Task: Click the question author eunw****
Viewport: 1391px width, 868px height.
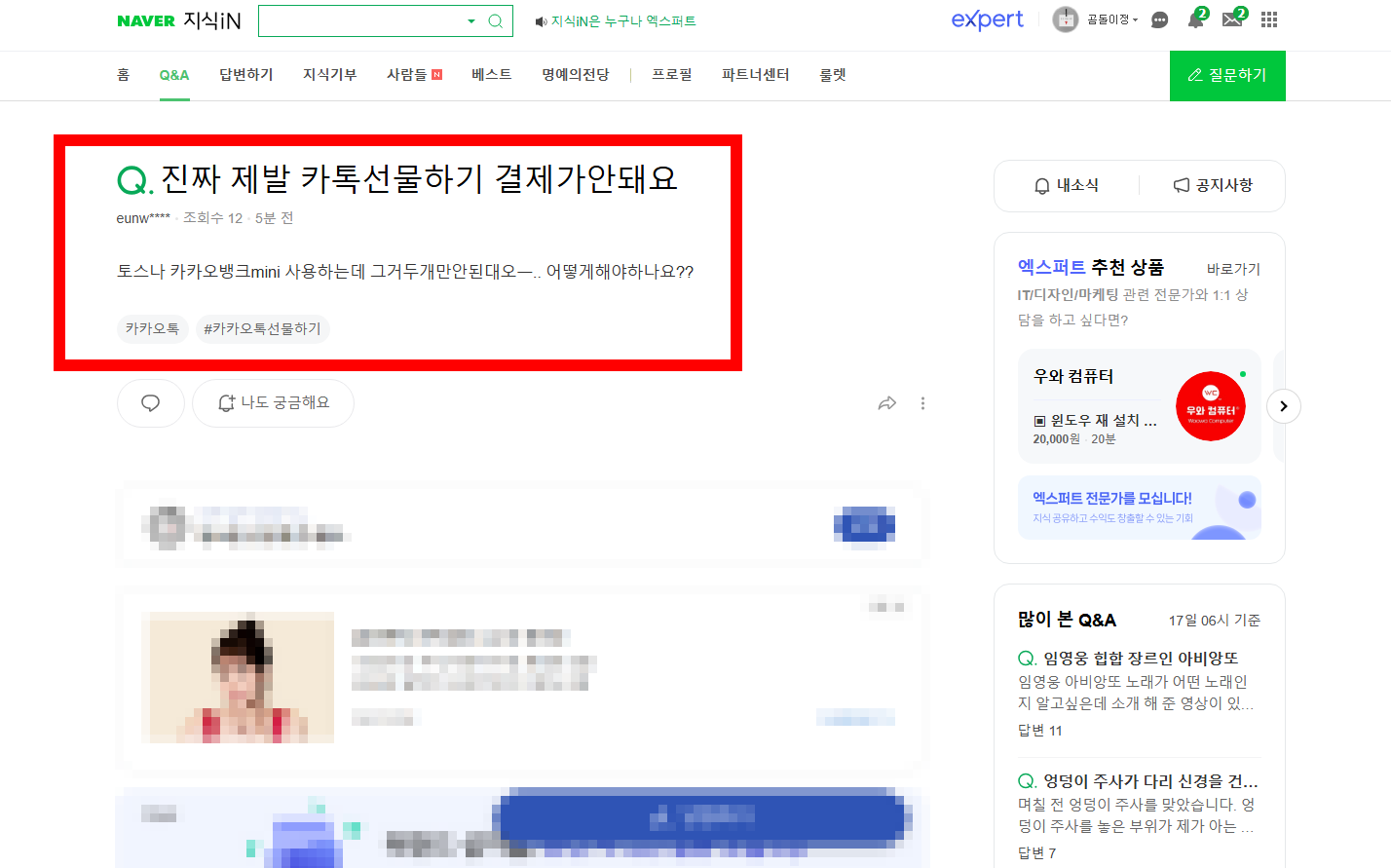Action: (x=143, y=218)
